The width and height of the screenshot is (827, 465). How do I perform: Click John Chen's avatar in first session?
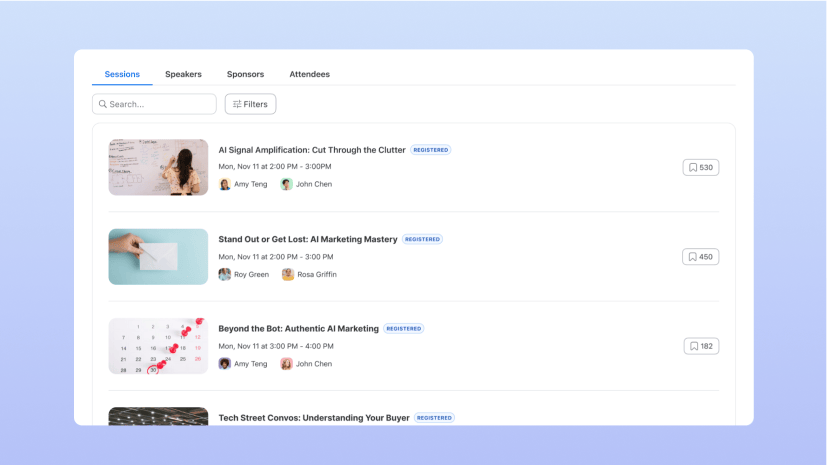286,184
